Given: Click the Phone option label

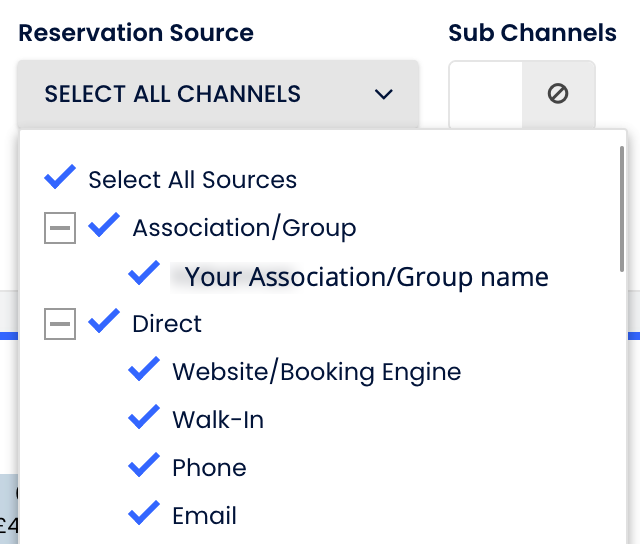Looking at the screenshot, I should pyautogui.click(x=209, y=468).
